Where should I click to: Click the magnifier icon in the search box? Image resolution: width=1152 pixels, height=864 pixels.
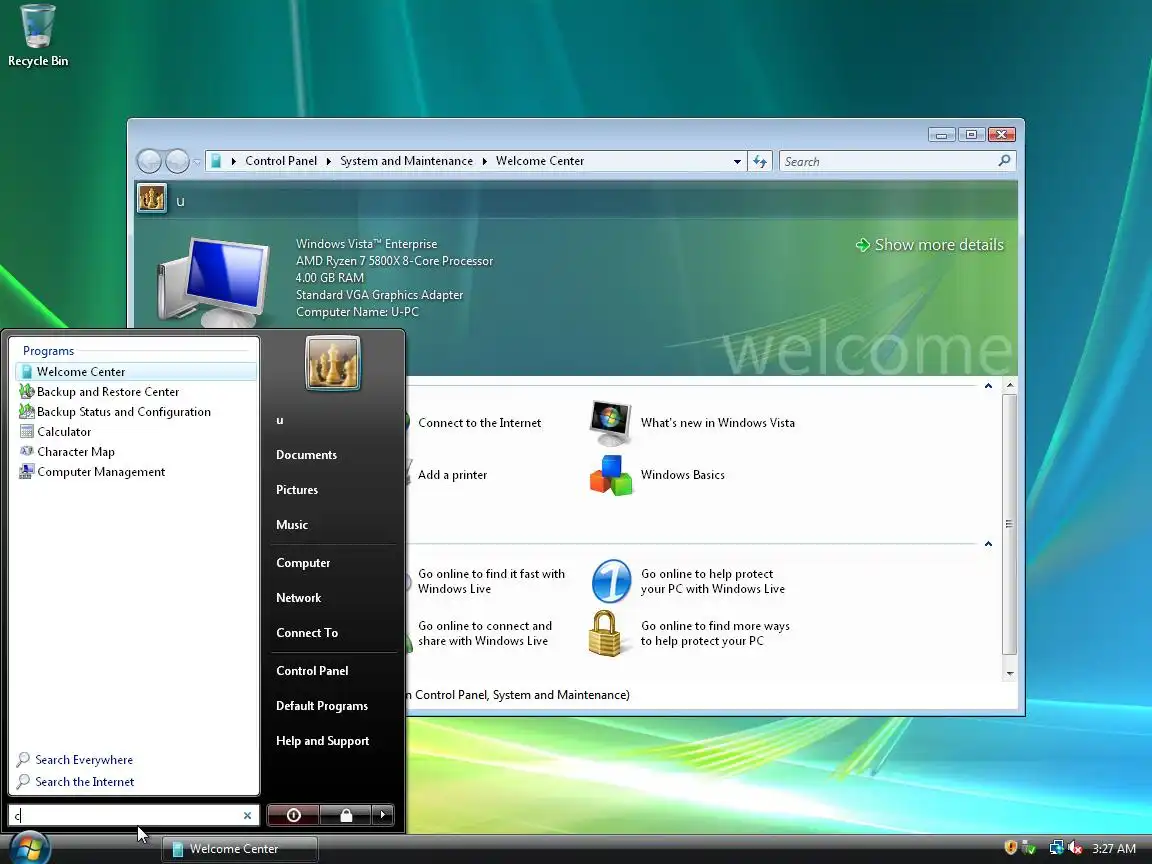click(1004, 161)
